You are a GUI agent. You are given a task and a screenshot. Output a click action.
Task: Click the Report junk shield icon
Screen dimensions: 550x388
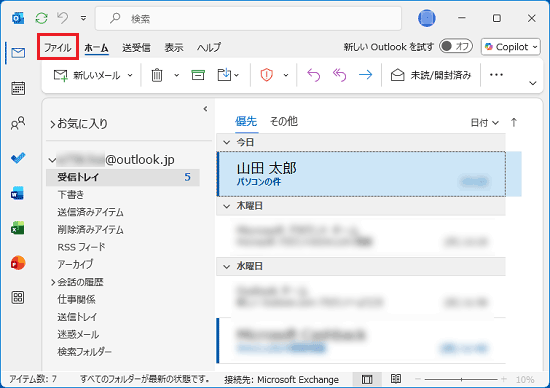tap(267, 75)
